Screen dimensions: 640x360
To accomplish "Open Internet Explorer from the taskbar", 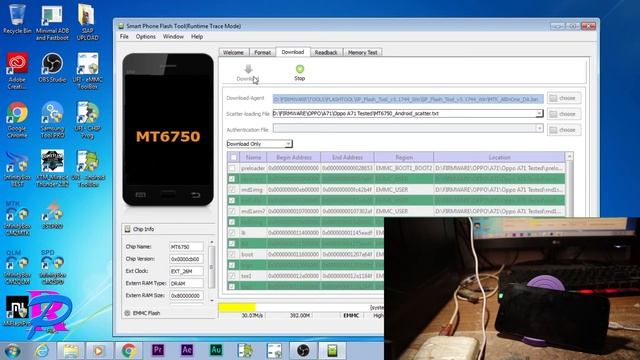I will (x=42, y=351).
